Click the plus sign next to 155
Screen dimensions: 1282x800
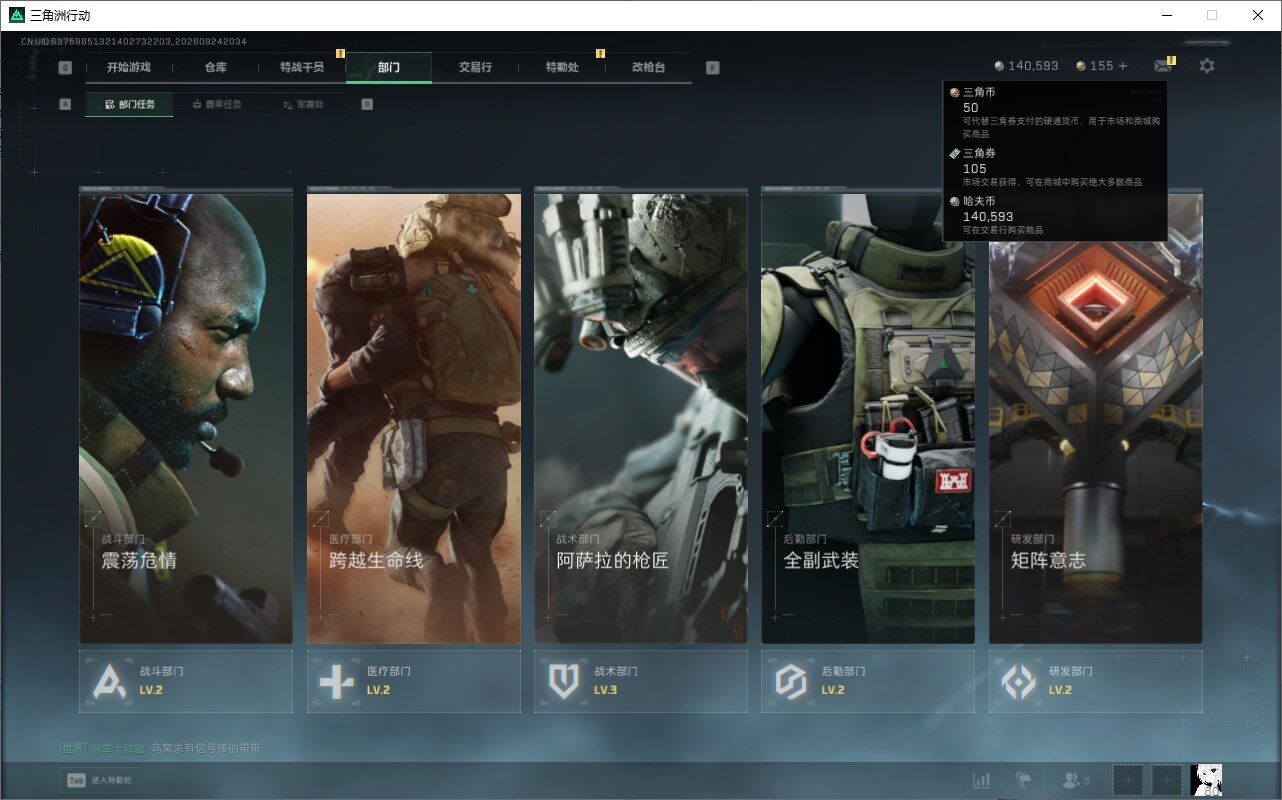(x=1123, y=66)
